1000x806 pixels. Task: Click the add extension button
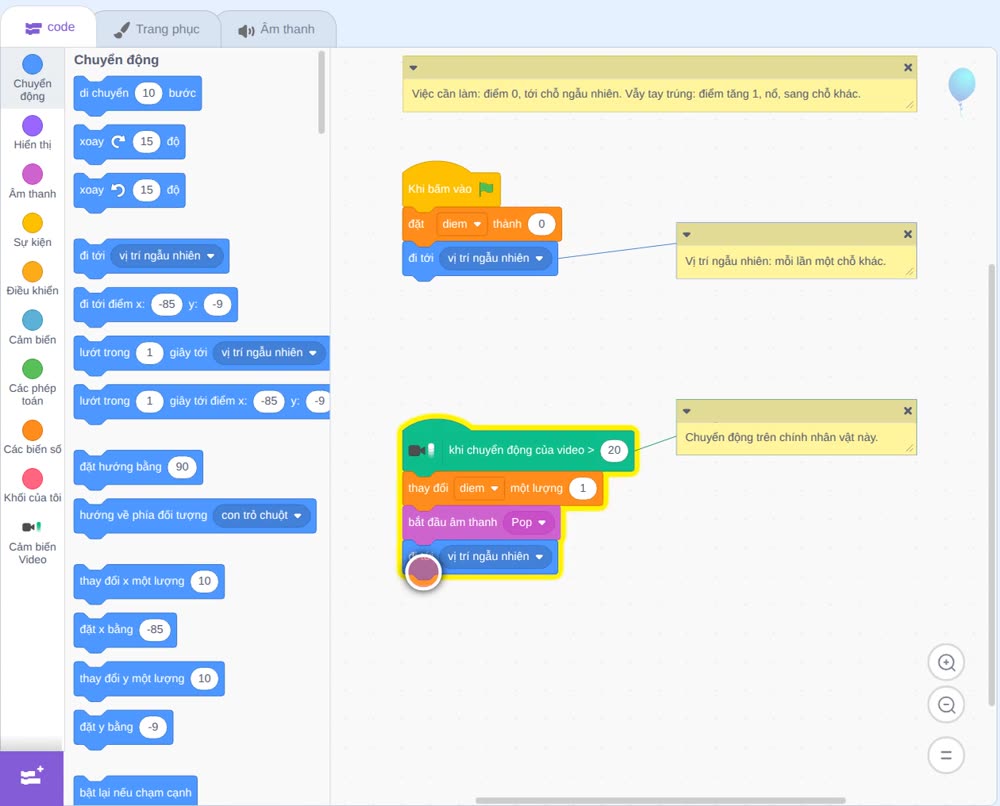coord(32,777)
